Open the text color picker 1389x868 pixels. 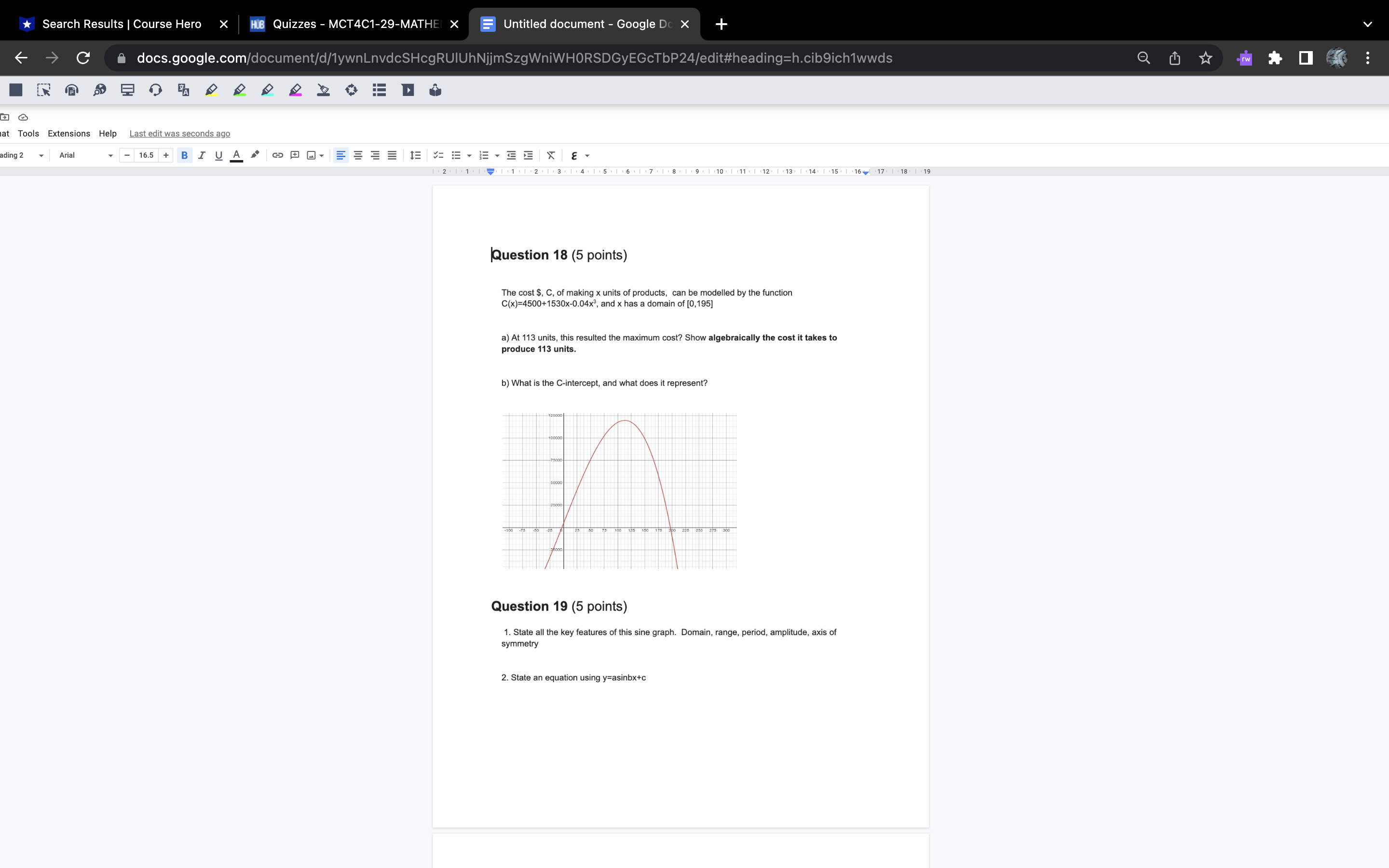tap(236, 155)
